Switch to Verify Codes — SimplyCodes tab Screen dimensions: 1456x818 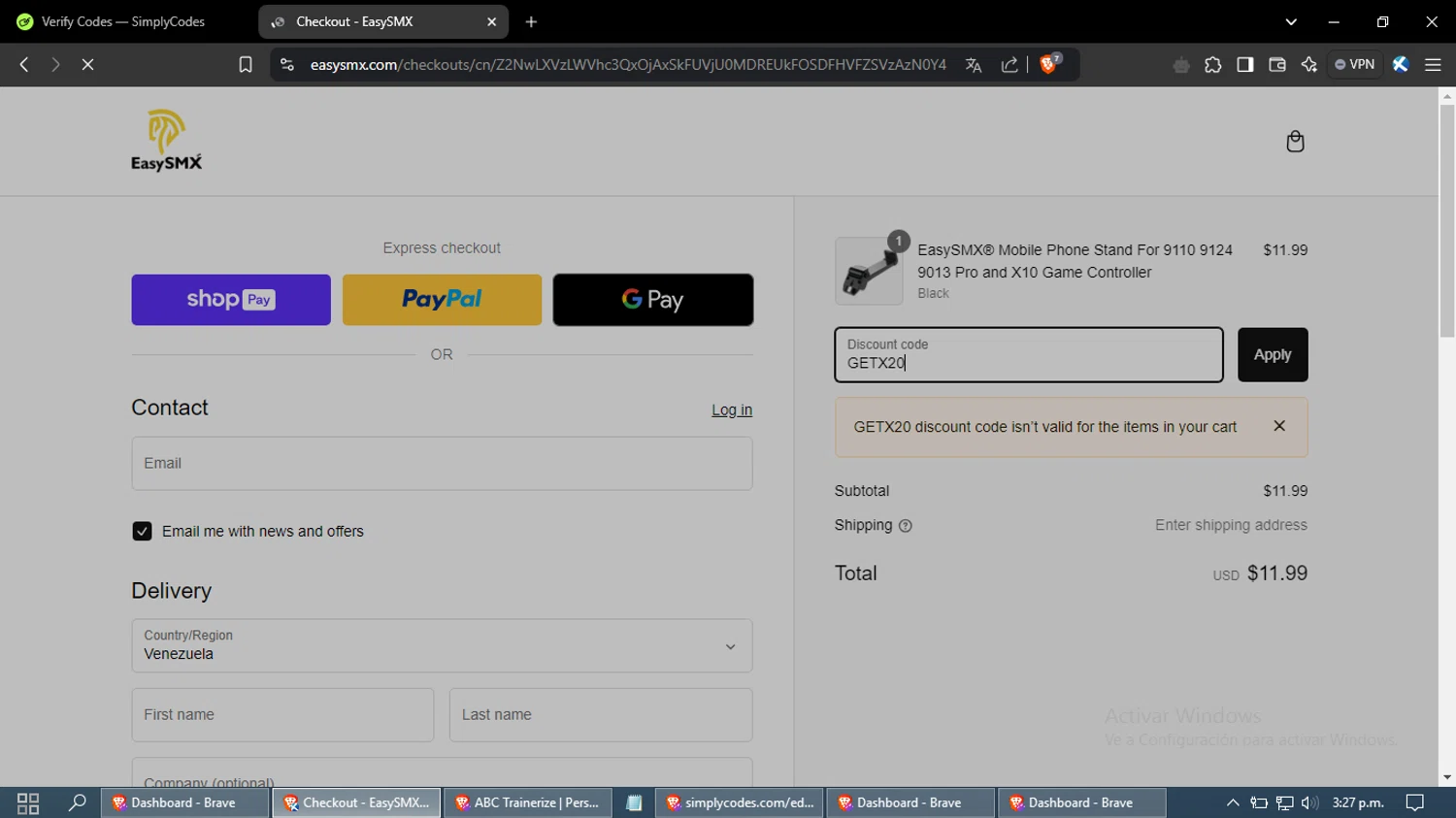pos(122,21)
